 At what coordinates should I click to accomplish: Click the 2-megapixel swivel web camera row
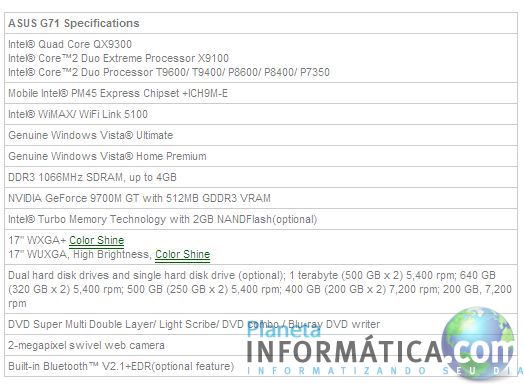point(261,346)
